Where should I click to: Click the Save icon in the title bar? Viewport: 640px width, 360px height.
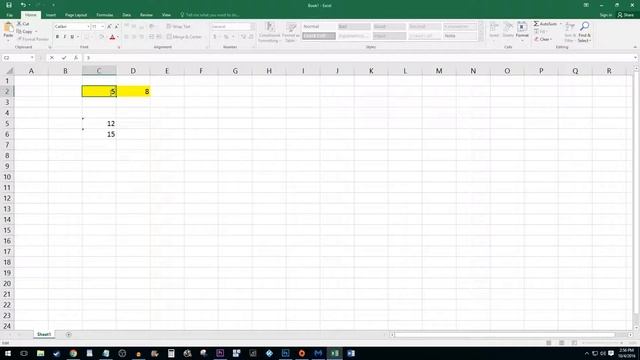[9, 5]
